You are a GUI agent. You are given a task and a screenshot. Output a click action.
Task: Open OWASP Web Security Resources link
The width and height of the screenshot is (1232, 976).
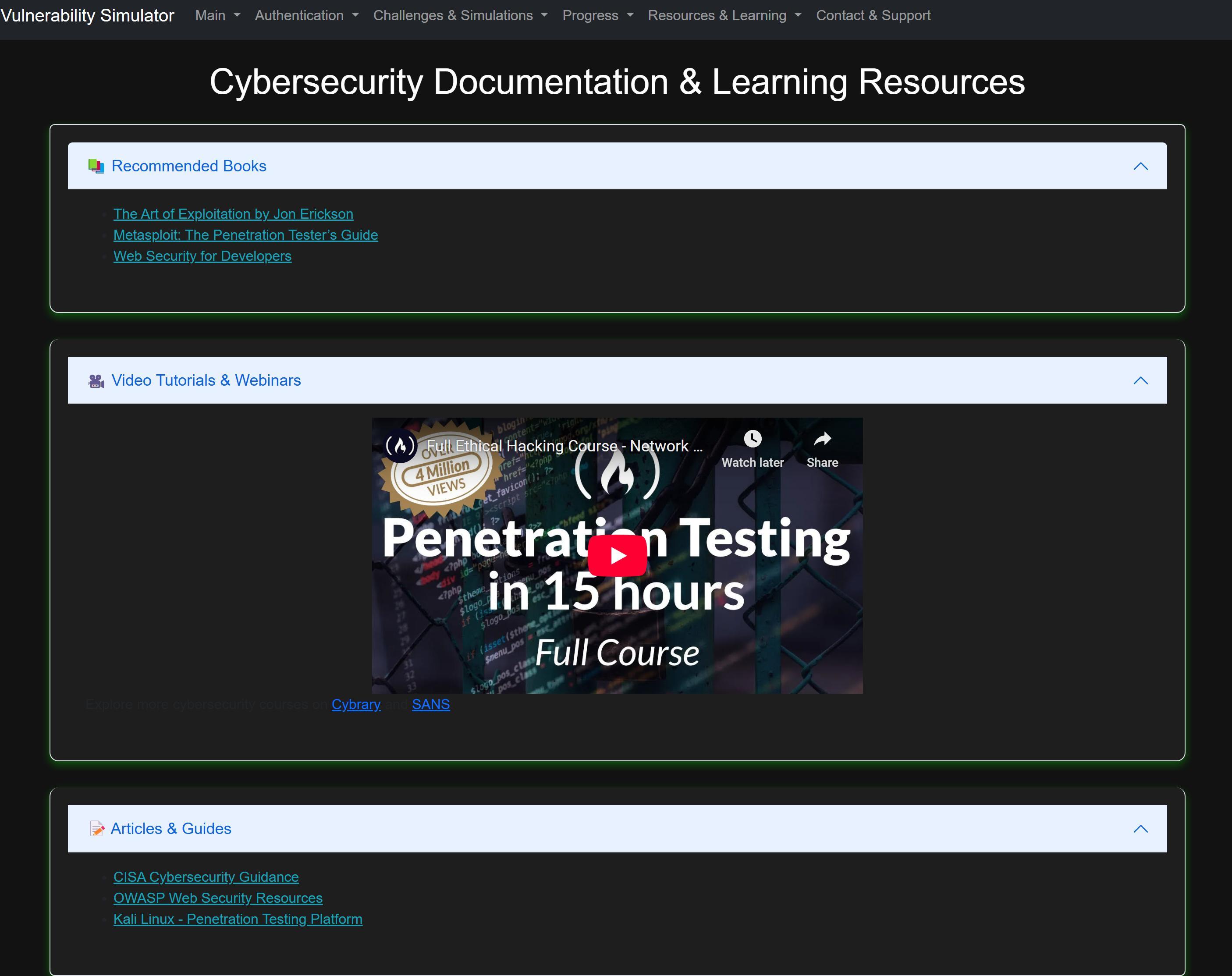[x=218, y=898]
